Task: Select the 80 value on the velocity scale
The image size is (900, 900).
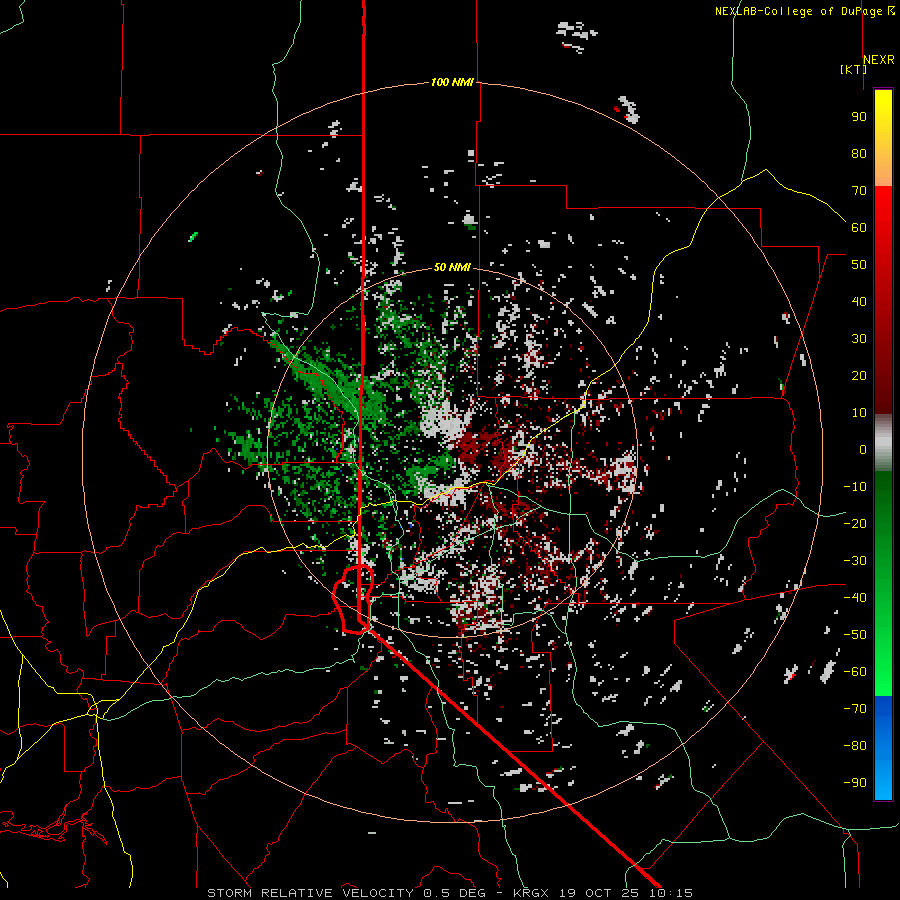Action: (x=859, y=153)
